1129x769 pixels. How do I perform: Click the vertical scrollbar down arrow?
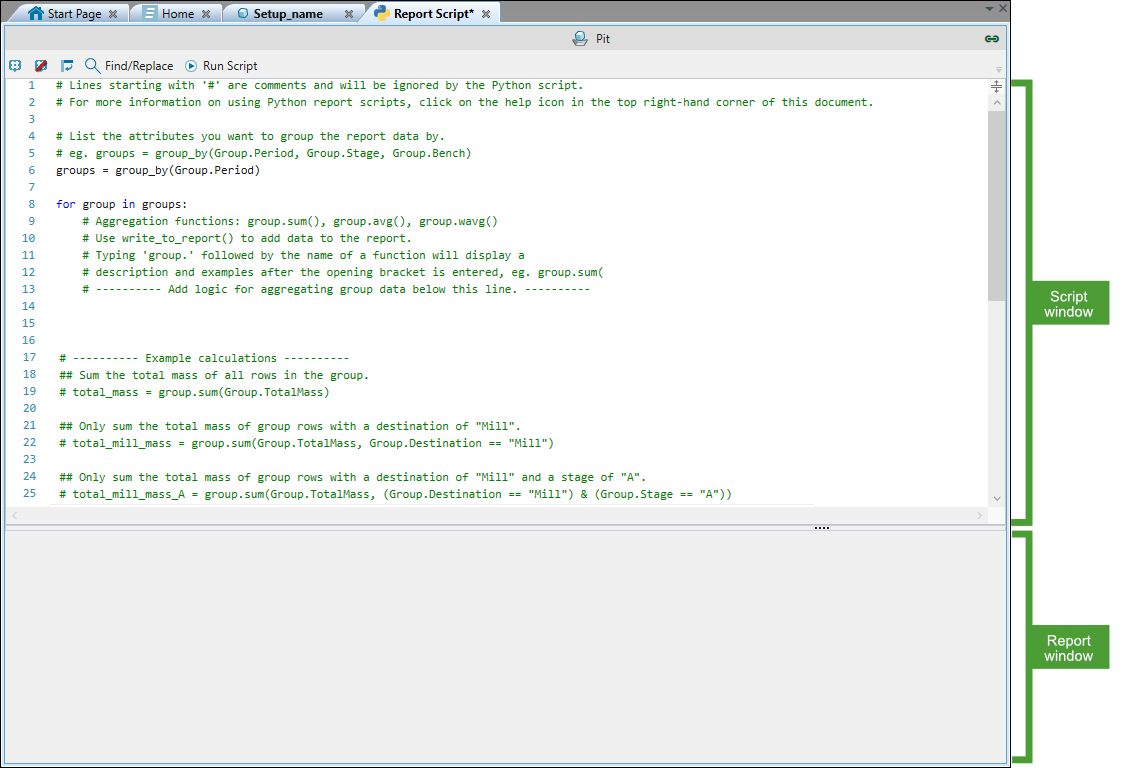click(x=997, y=498)
